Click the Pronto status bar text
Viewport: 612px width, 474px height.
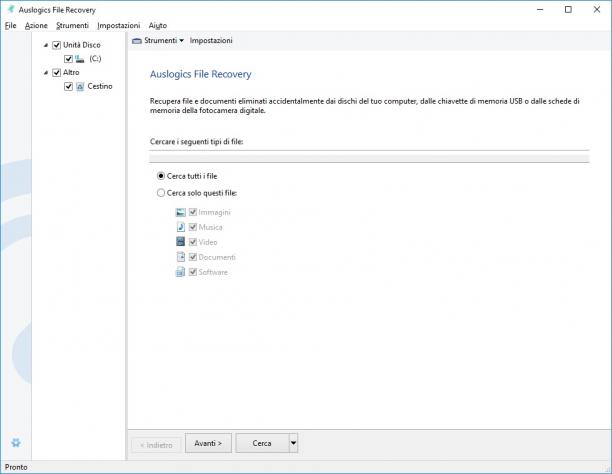point(16,467)
